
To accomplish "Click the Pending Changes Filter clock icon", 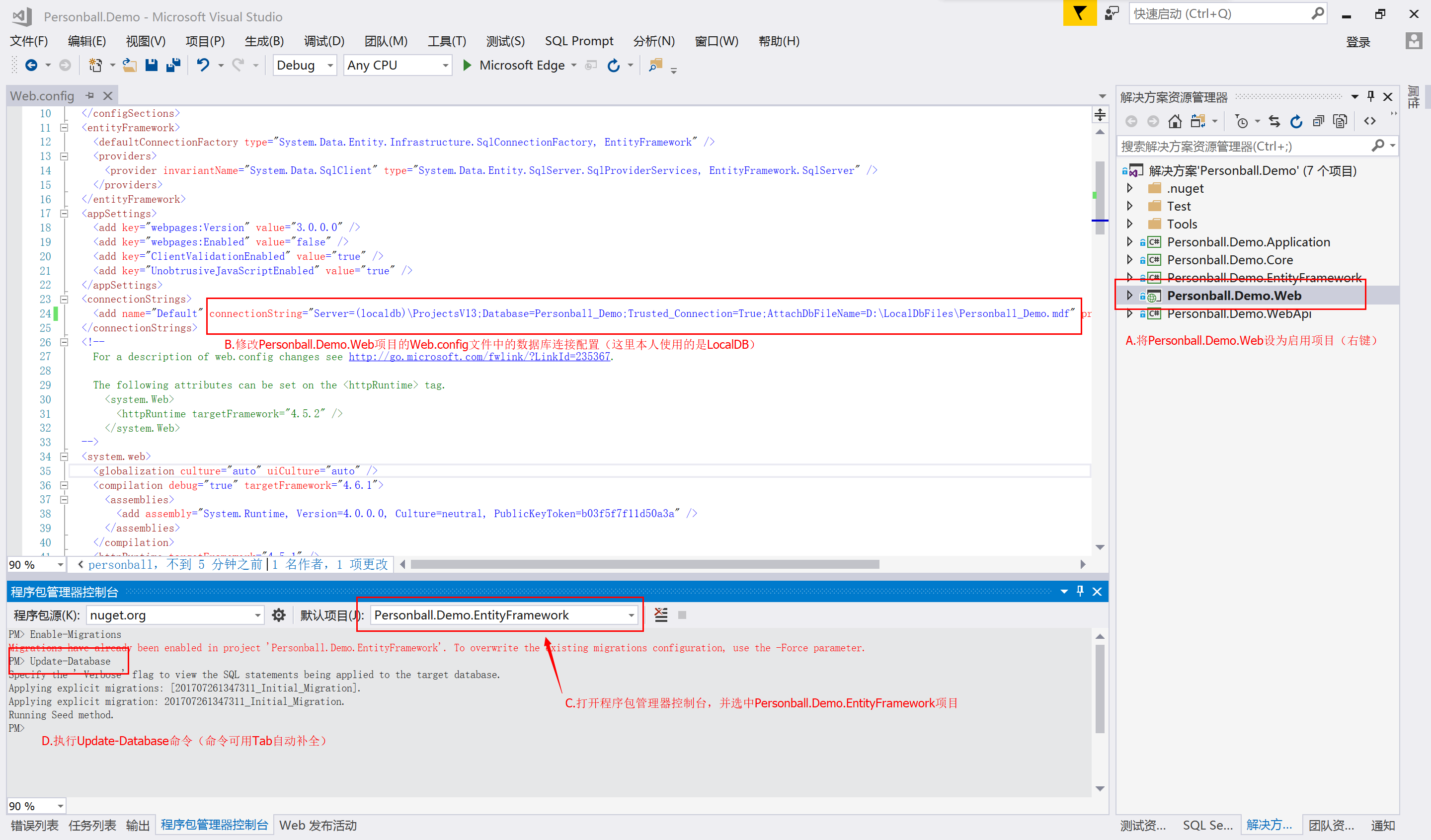I will tap(1242, 121).
